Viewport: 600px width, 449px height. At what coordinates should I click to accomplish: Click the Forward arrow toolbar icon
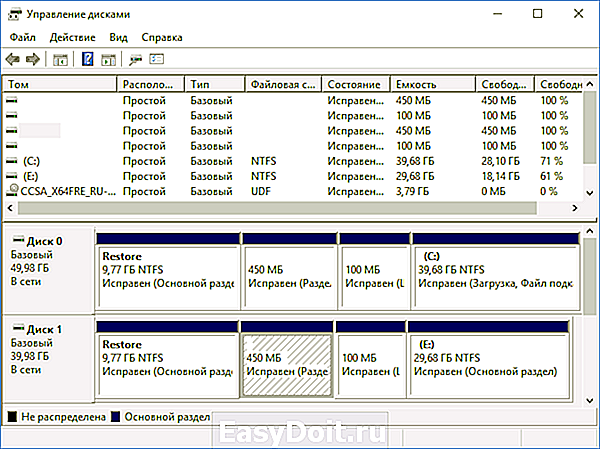click(33, 59)
